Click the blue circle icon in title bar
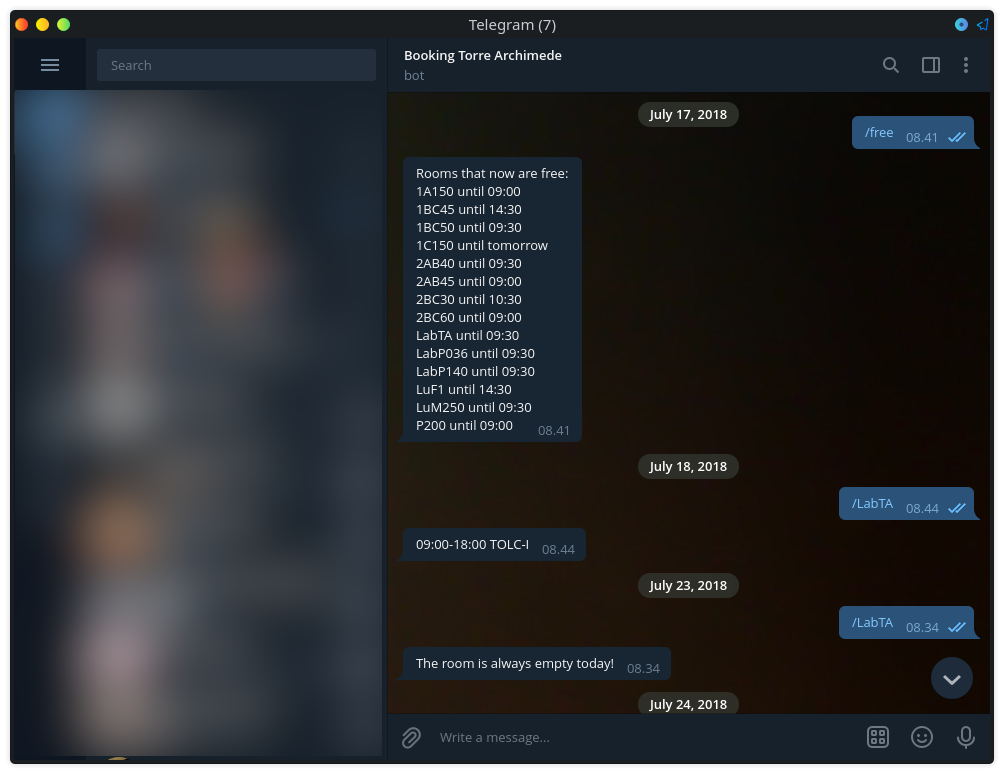Screen dimensions: 1004x774 tap(961, 24)
